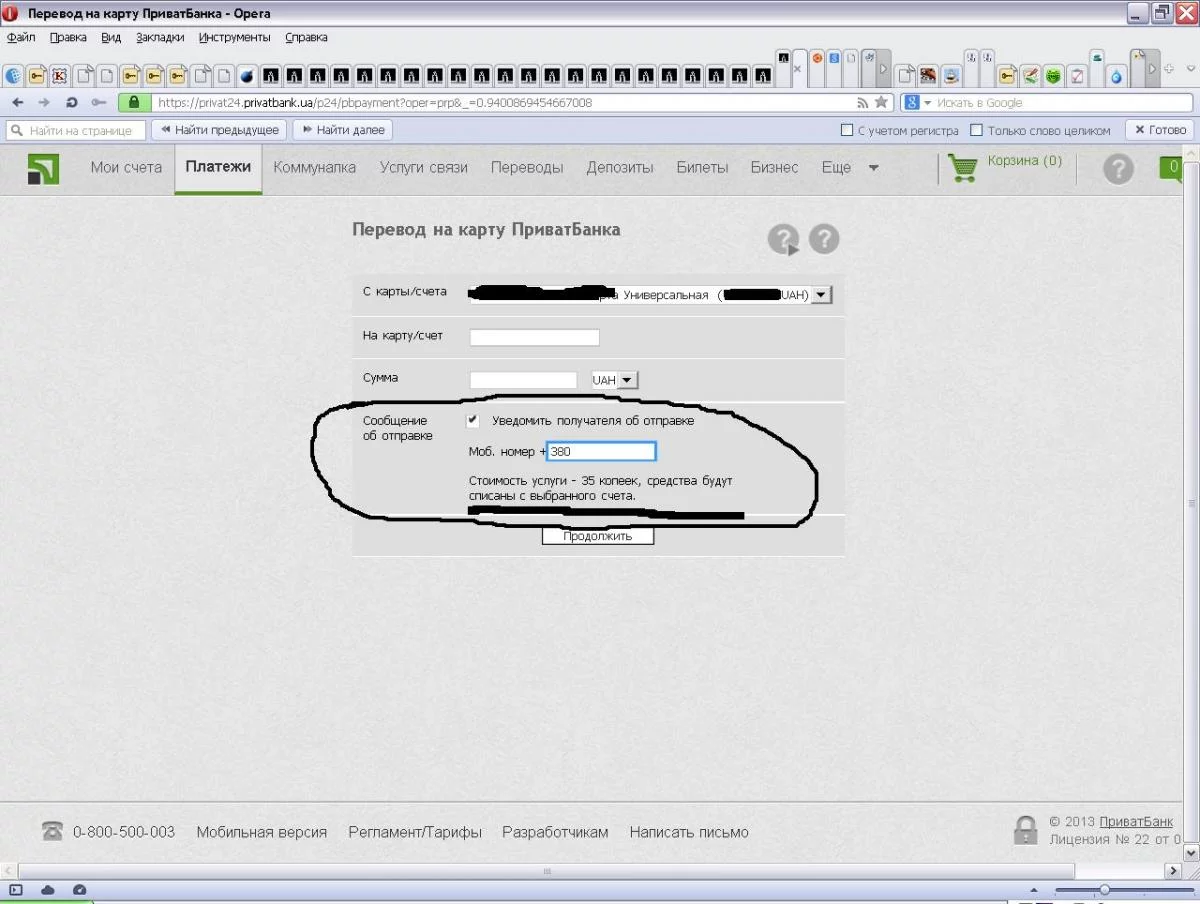The width and height of the screenshot is (1200, 904).
Task: Open the Справка menu
Action: click(306, 38)
